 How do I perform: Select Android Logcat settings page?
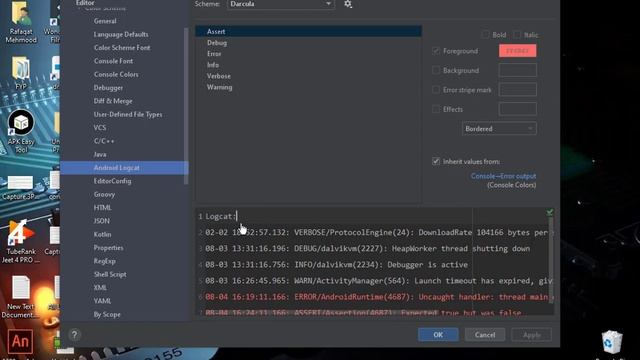tap(124, 168)
